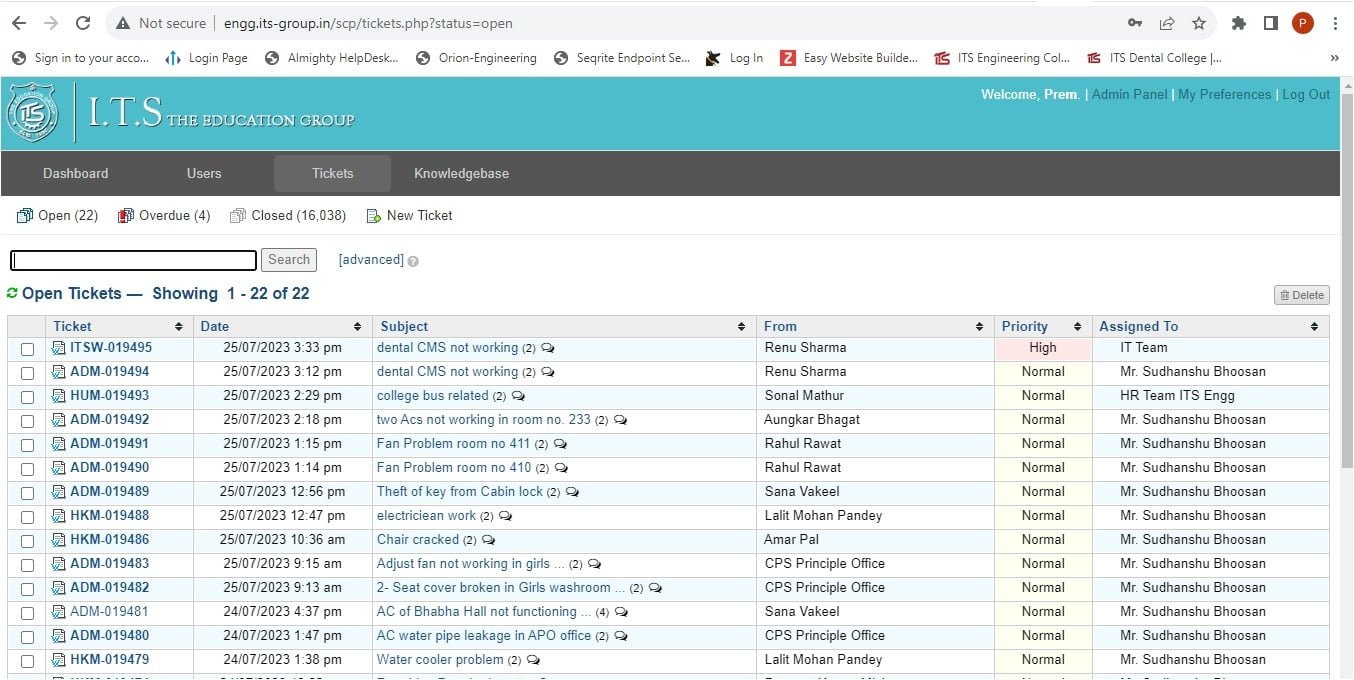Go back to the previous browser page
This screenshot has width=1354, height=680.
point(18,23)
